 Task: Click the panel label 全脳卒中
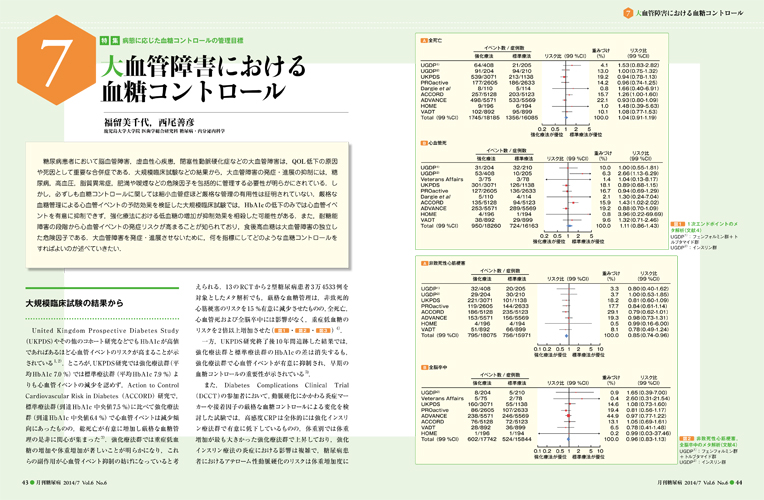point(438,367)
